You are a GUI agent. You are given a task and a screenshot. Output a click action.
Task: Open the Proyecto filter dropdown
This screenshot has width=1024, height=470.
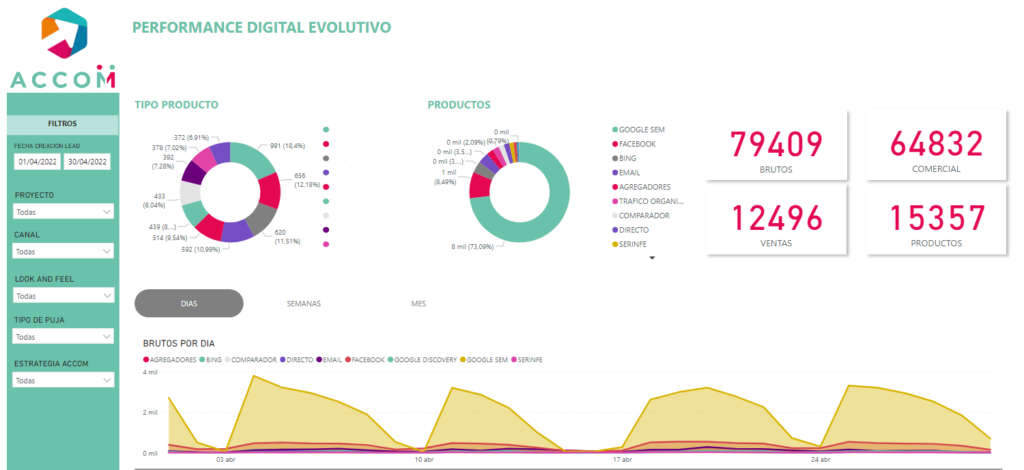63,212
